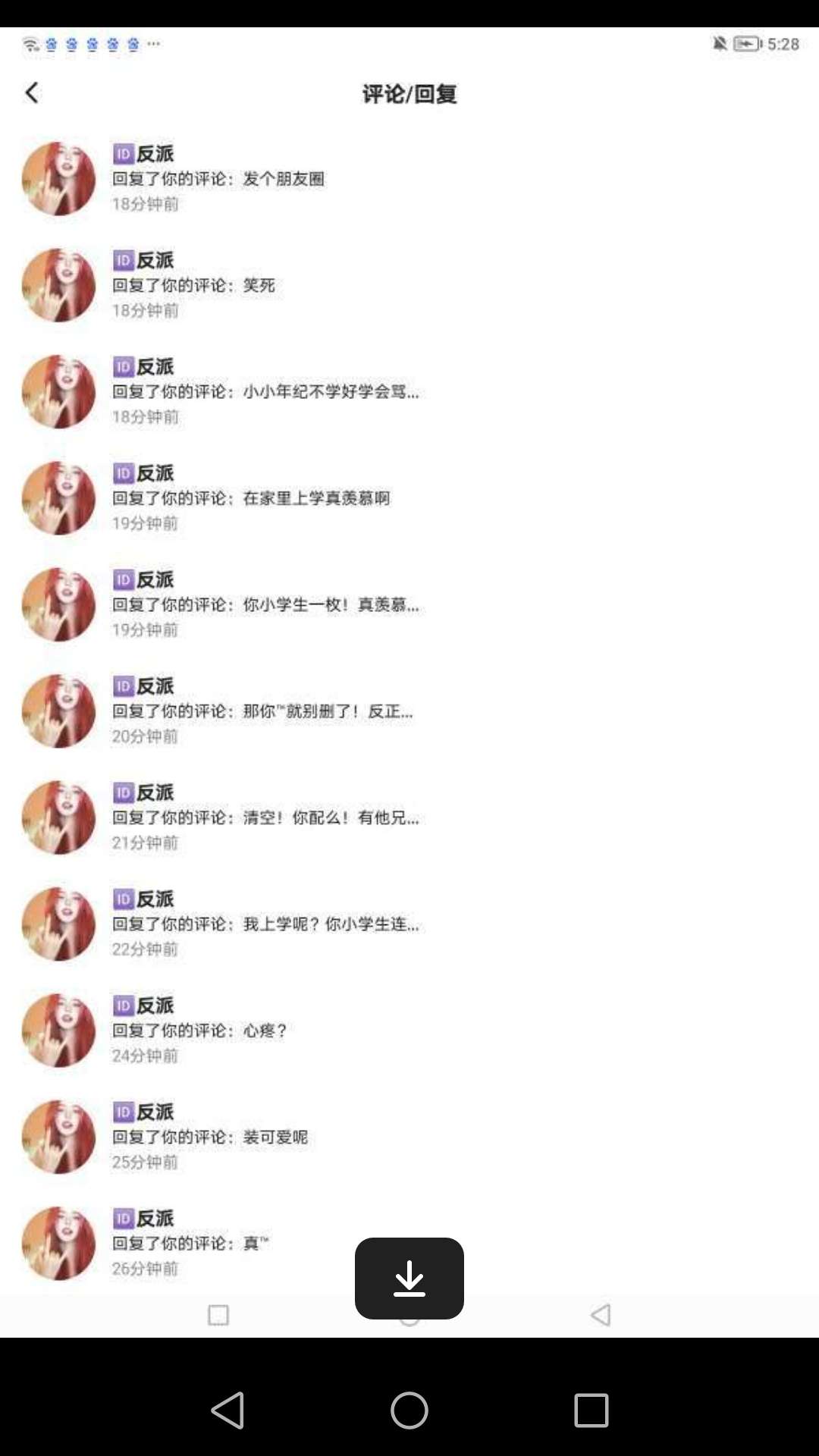
Task: Tap the inner gray back triangle near the bottom
Action: (601, 1315)
